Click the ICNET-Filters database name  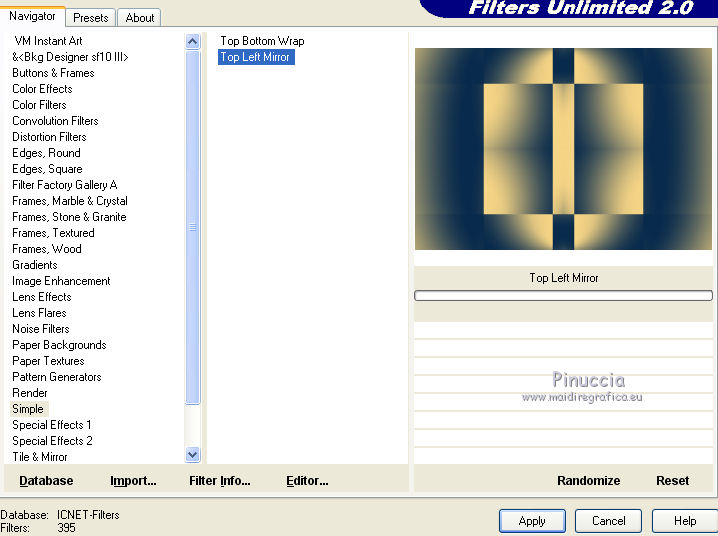click(88, 515)
